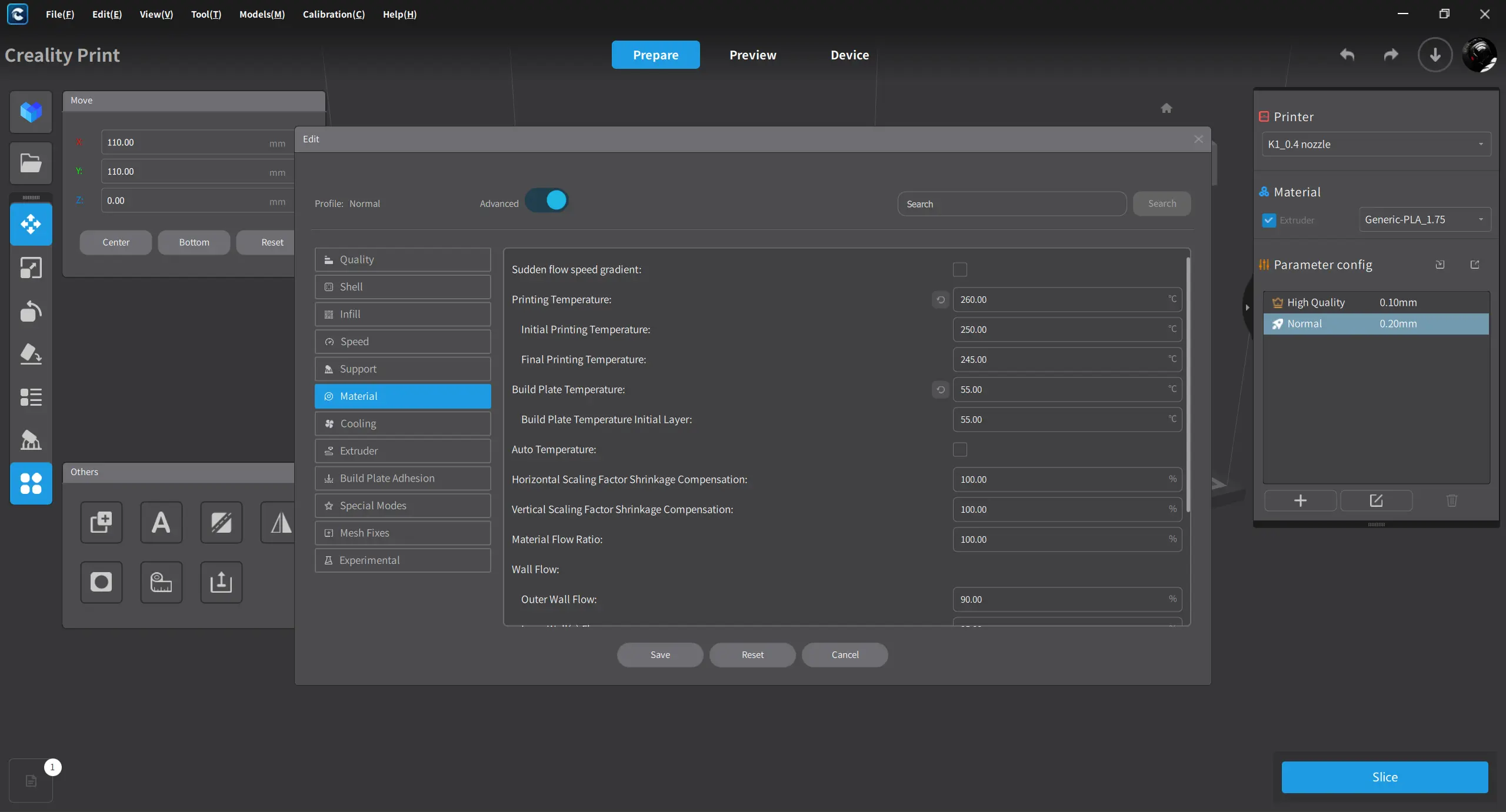Select the Scale tool in left sidebar
This screenshot has height=812, width=1506.
pos(31,268)
